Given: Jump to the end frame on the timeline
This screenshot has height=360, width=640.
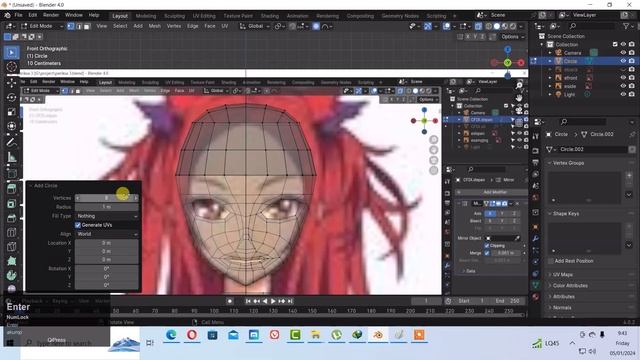Looking at the screenshot, I should (290, 301).
